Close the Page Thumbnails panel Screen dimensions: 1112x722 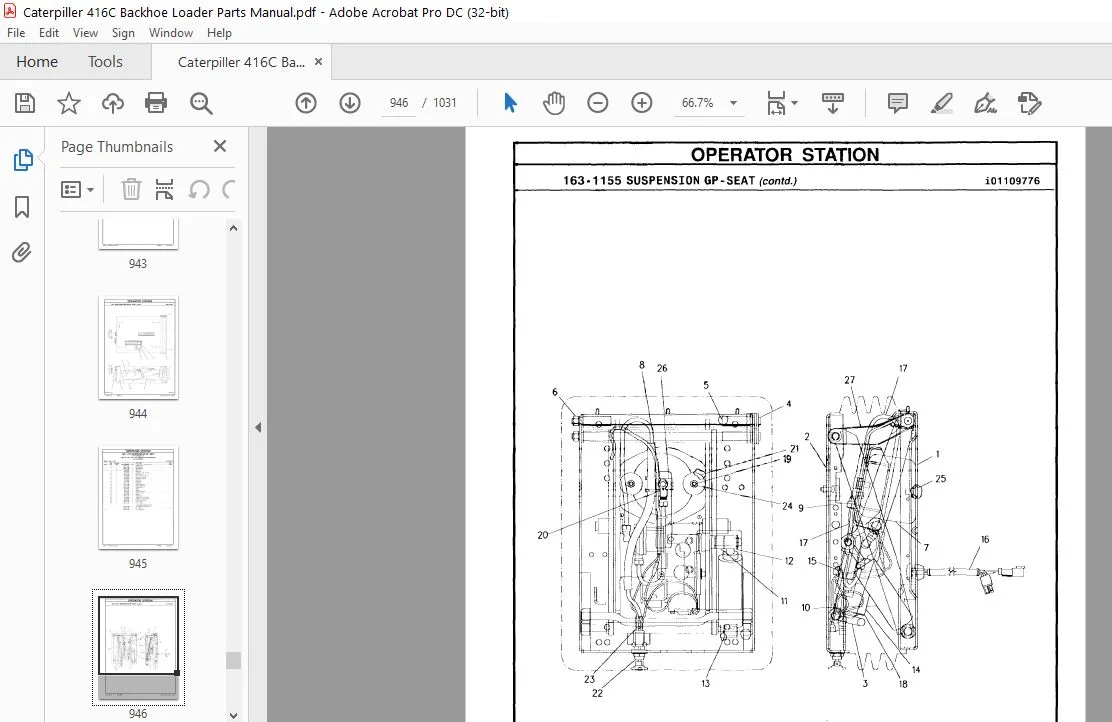point(220,146)
